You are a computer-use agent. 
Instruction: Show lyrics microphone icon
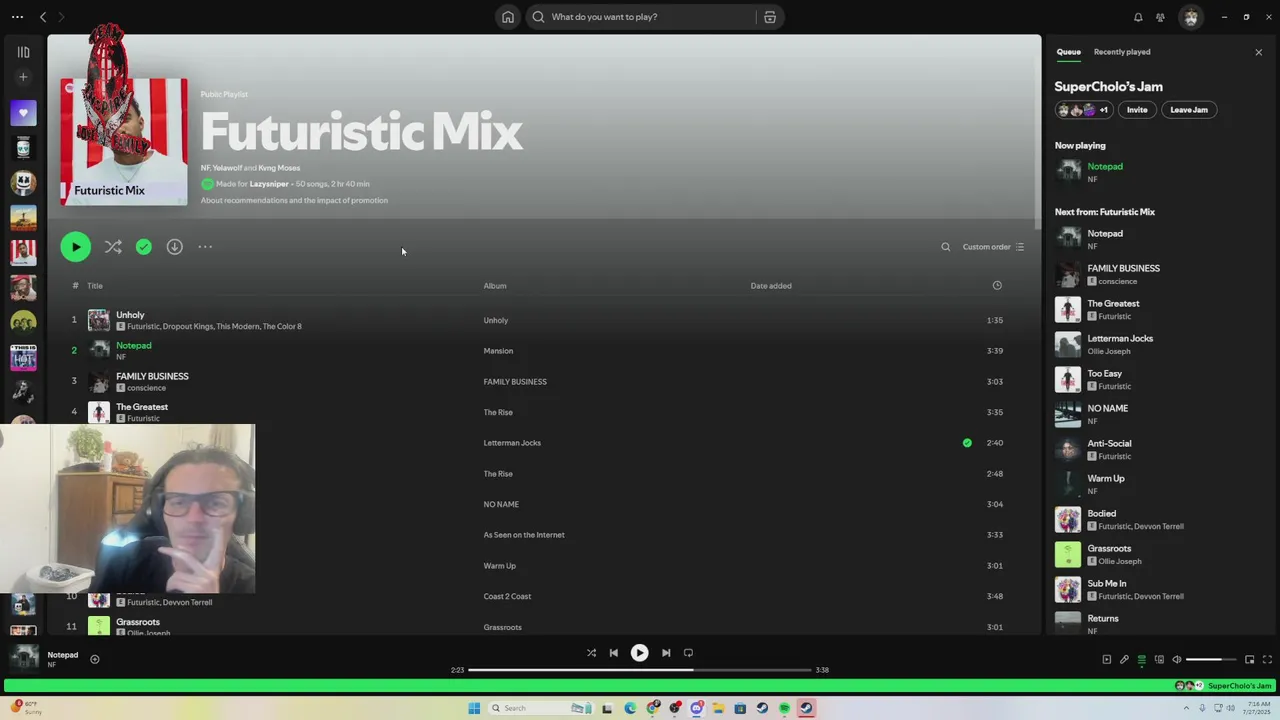pos(1124,660)
